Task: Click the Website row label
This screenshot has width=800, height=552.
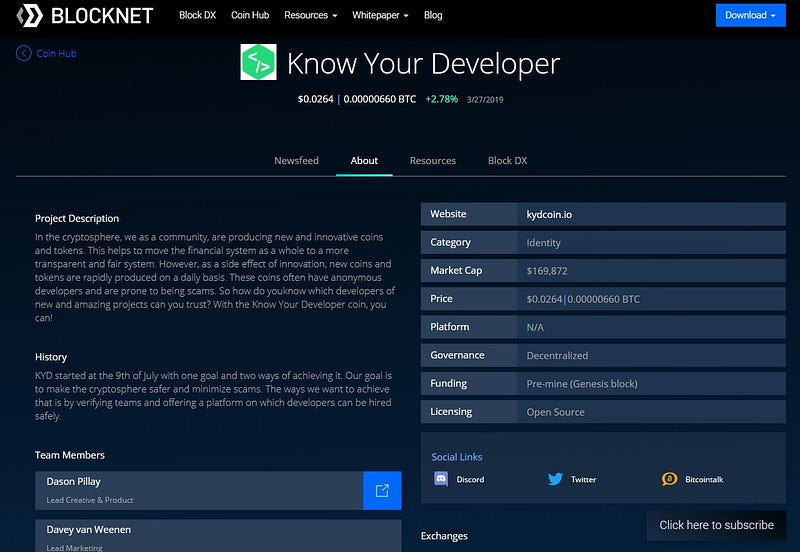Action: pos(448,214)
